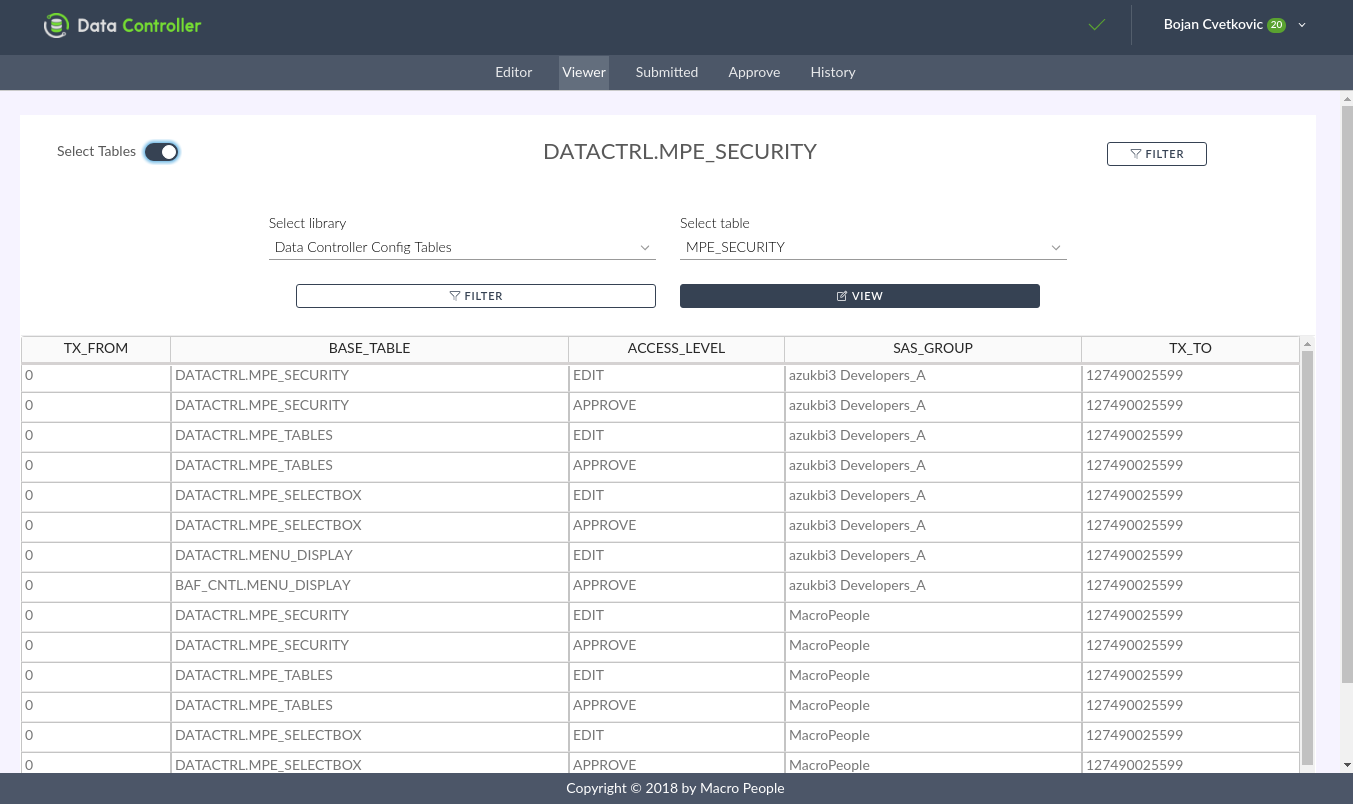Switch to the Editor tab
The height and width of the screenshot is (804, 1353).
tap(513, 72)
